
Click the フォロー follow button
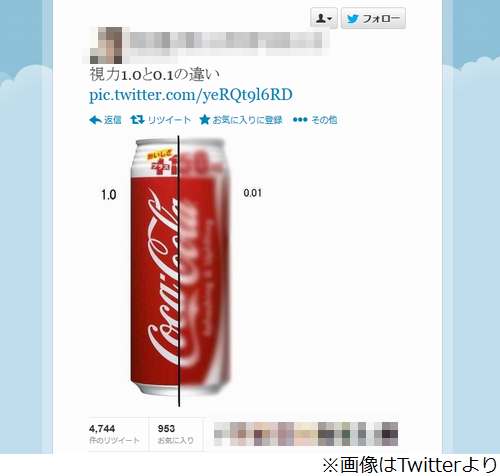(x=373, y=18)
